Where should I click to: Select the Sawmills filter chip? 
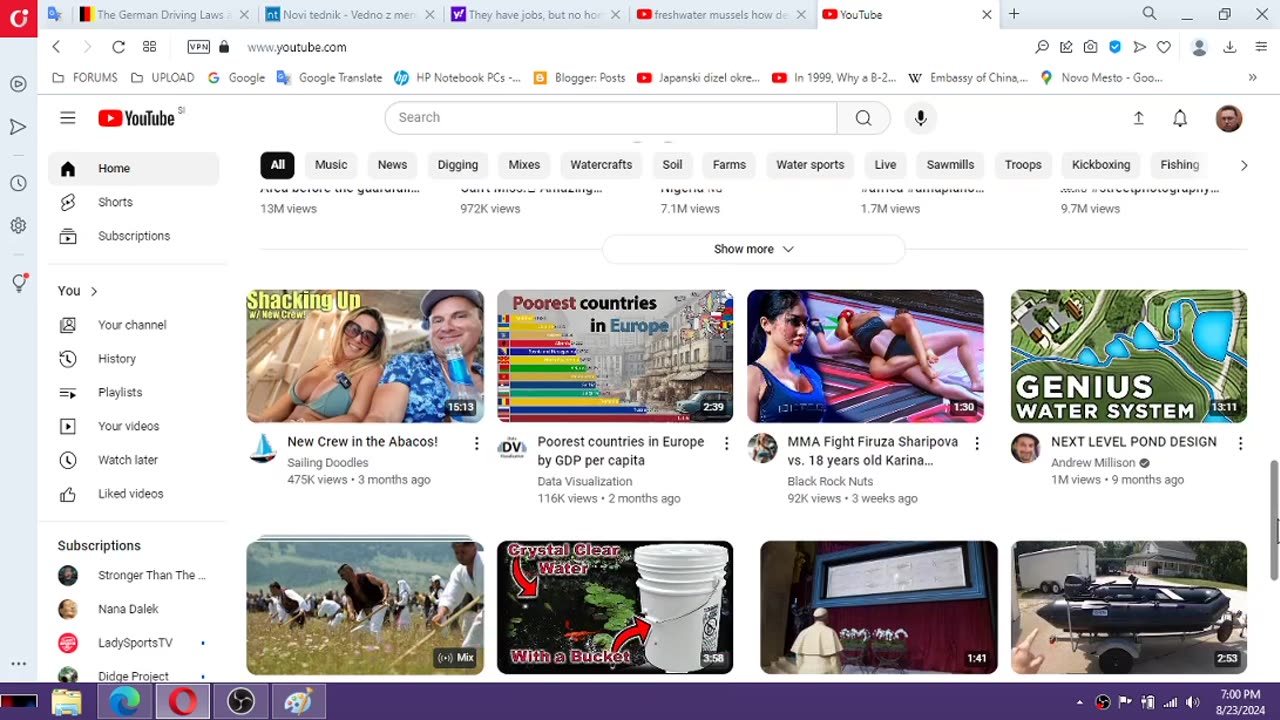click(950, 165)
